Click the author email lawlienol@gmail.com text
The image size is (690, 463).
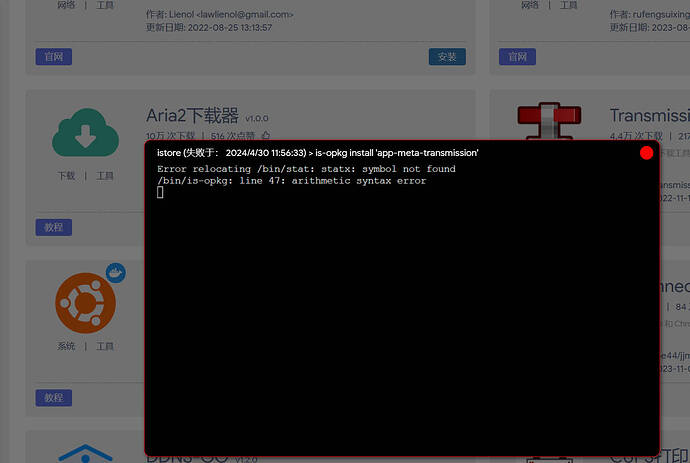[x=245, y=15]
